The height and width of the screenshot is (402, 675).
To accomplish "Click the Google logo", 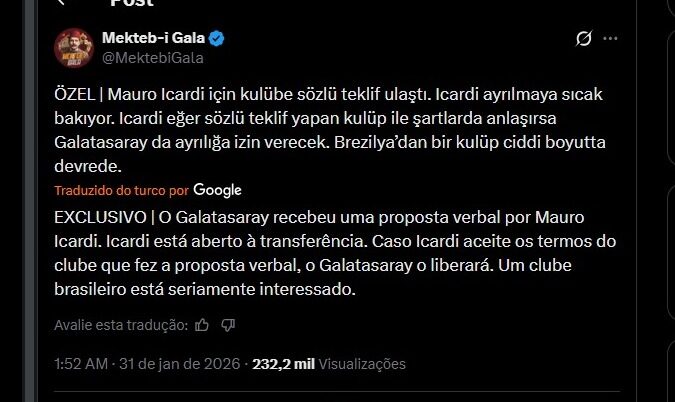I will click(x=217, y=189).
